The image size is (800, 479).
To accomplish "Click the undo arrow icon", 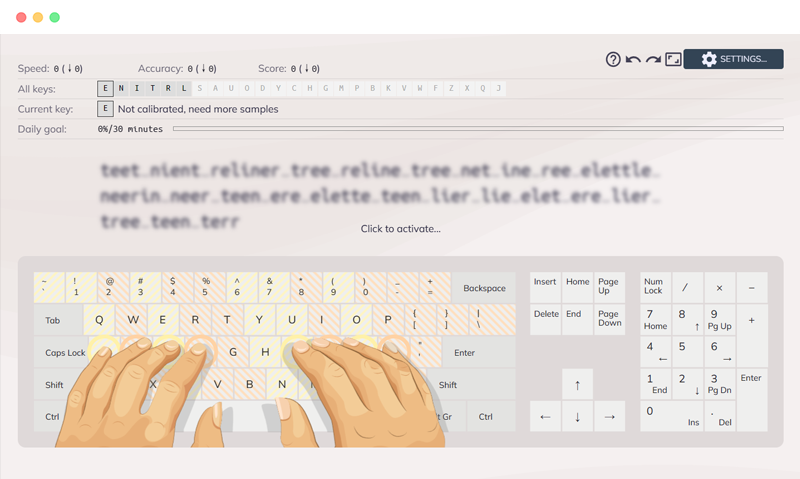I will click(x=633, y=59).
